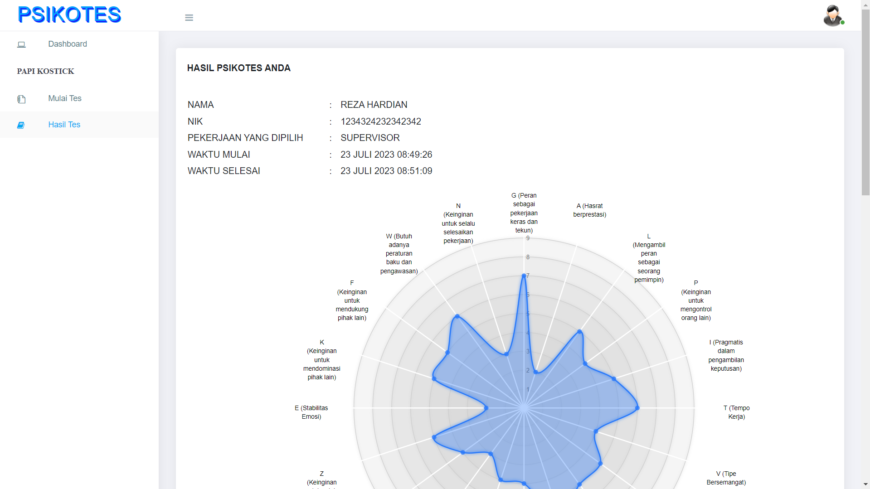
Task: Click the T (Tempo Kerja) chart label
Action: pos(736,412)
